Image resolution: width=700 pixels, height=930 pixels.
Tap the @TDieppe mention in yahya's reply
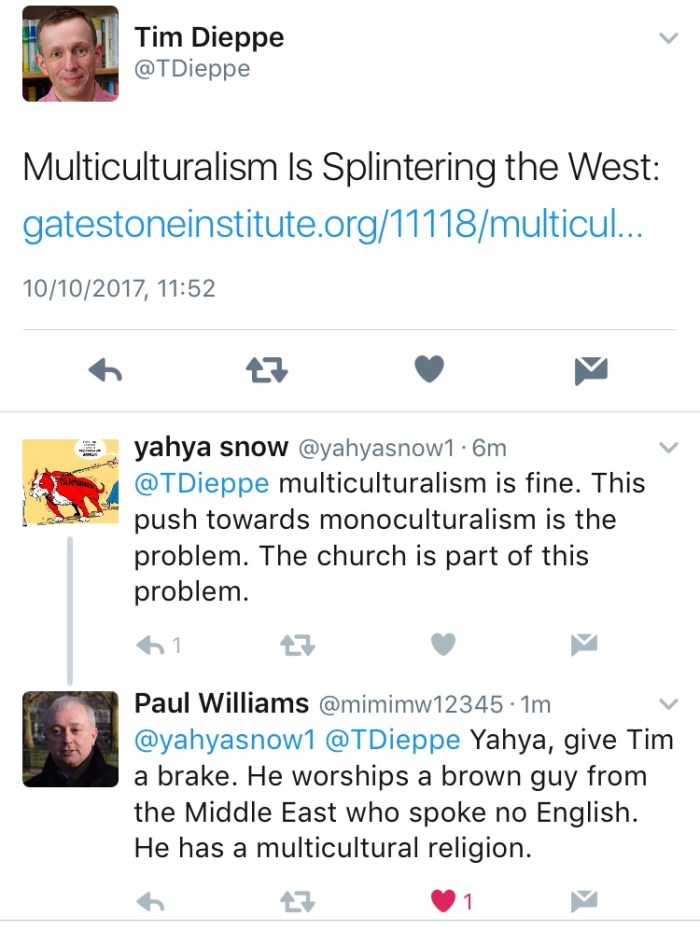pos(201,484)
